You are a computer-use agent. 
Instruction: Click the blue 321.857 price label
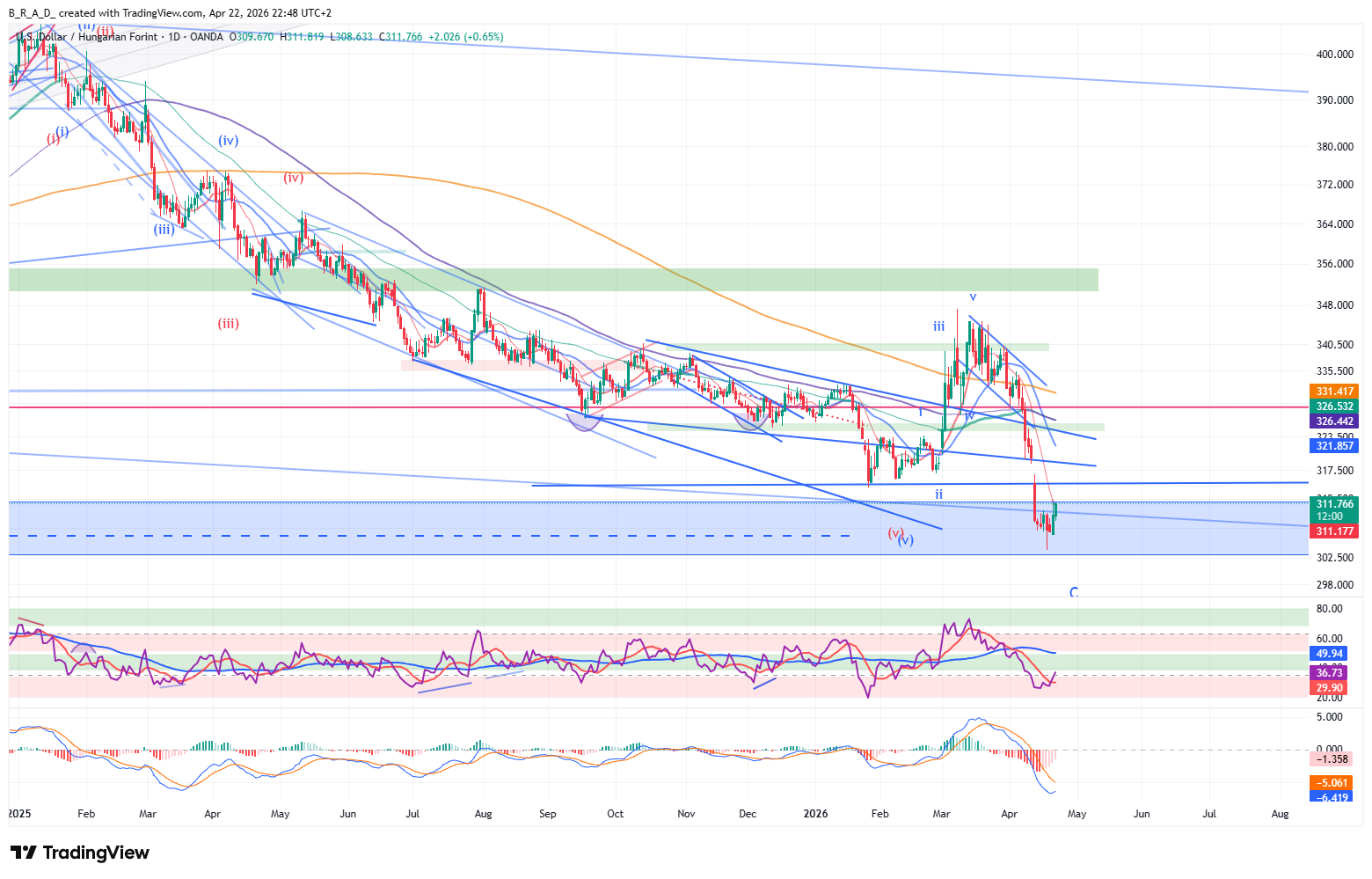tap(1334, 446)
